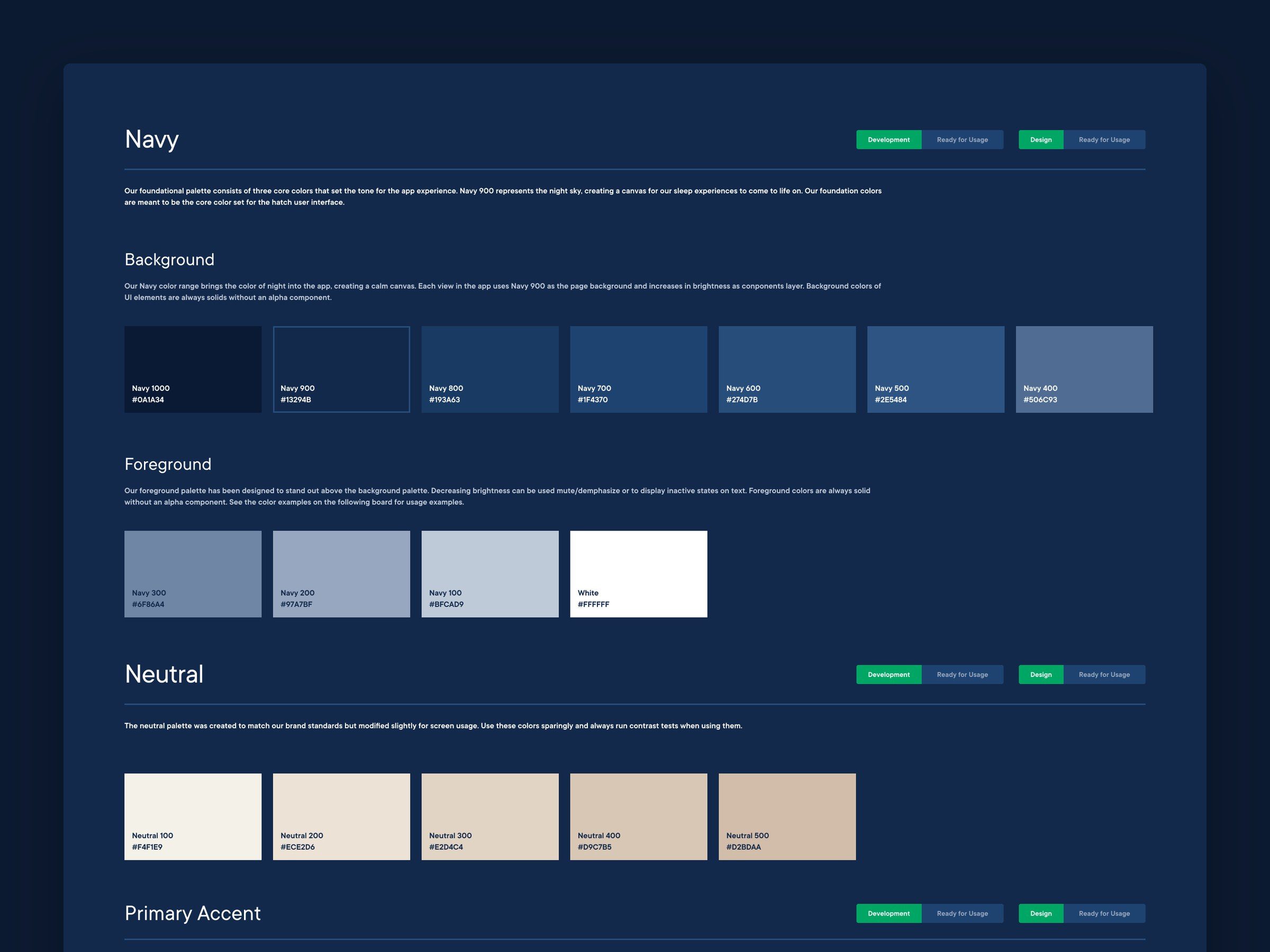
Task: Select the White #FFFFFF swatch
Action: pyautogui.click(x=639, y=574)
